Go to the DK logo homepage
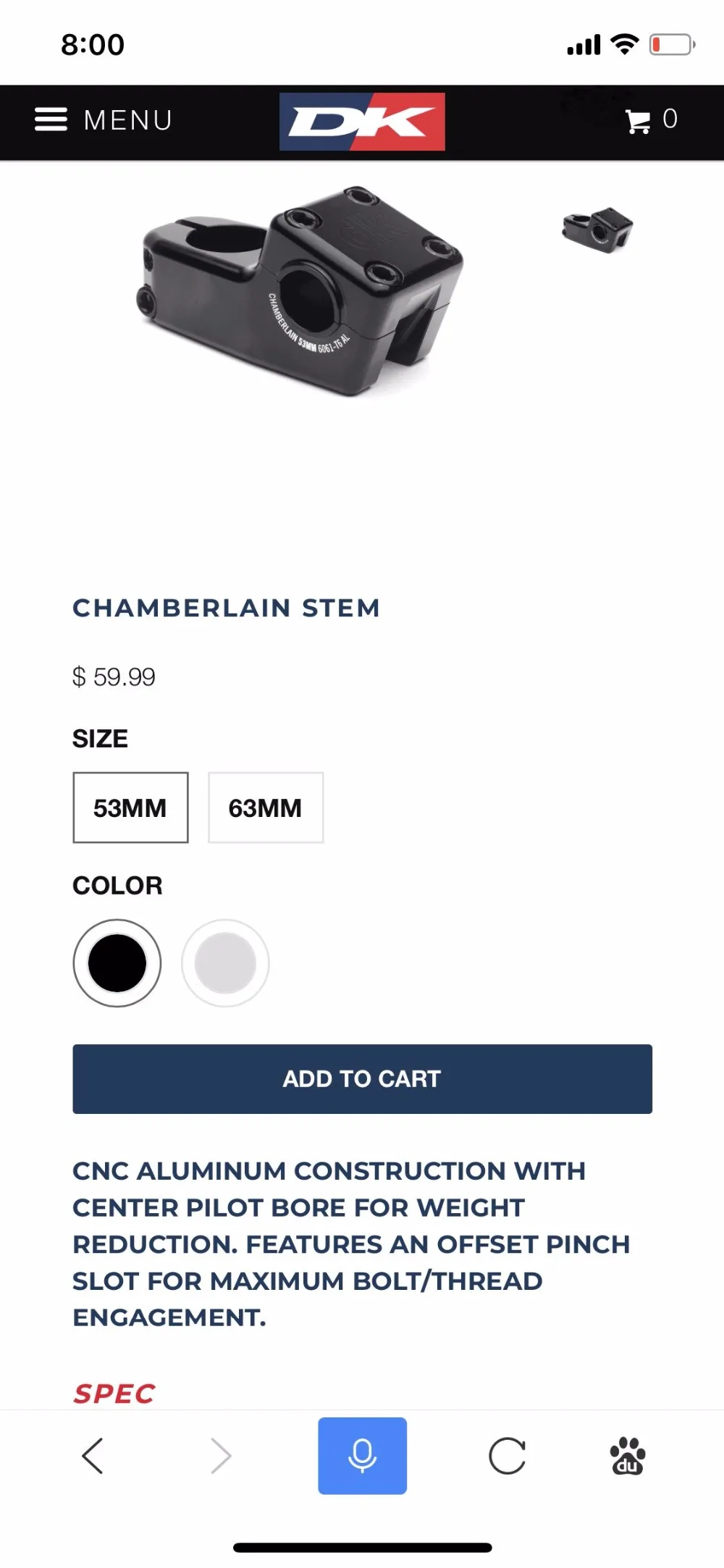Viewport: 724px width, 1568px height. click(362, 122)
